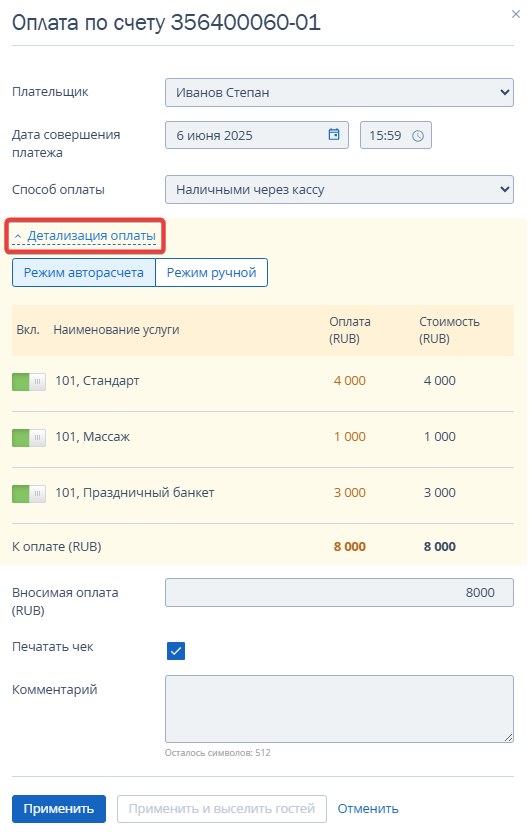This screenshot has width=529, height=833.
Task: Click Применить и выселить гостей button
Action: click(x=221, y=809)
